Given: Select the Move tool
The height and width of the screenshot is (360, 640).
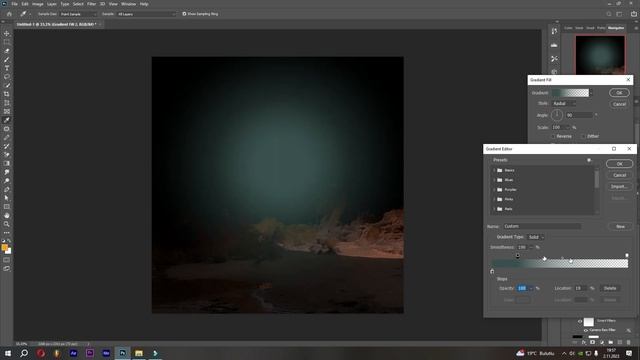Looking at the screenshot, I should pyautogui.click(x=7, y=33).
